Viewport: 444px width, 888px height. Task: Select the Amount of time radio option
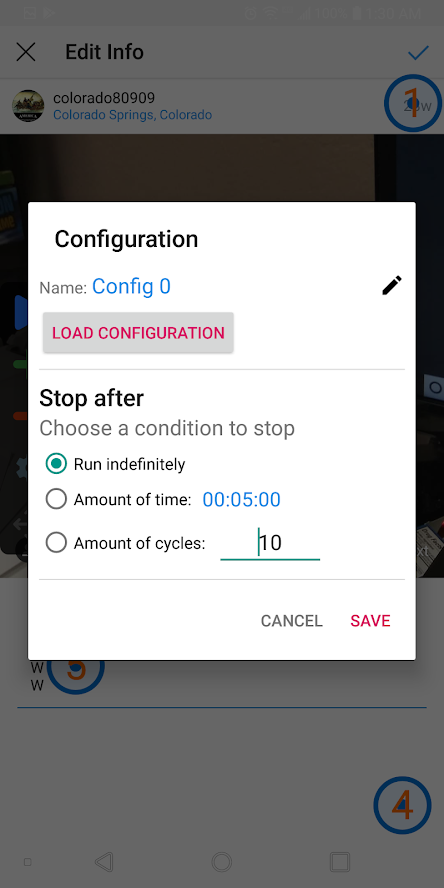tap(56, 500)
